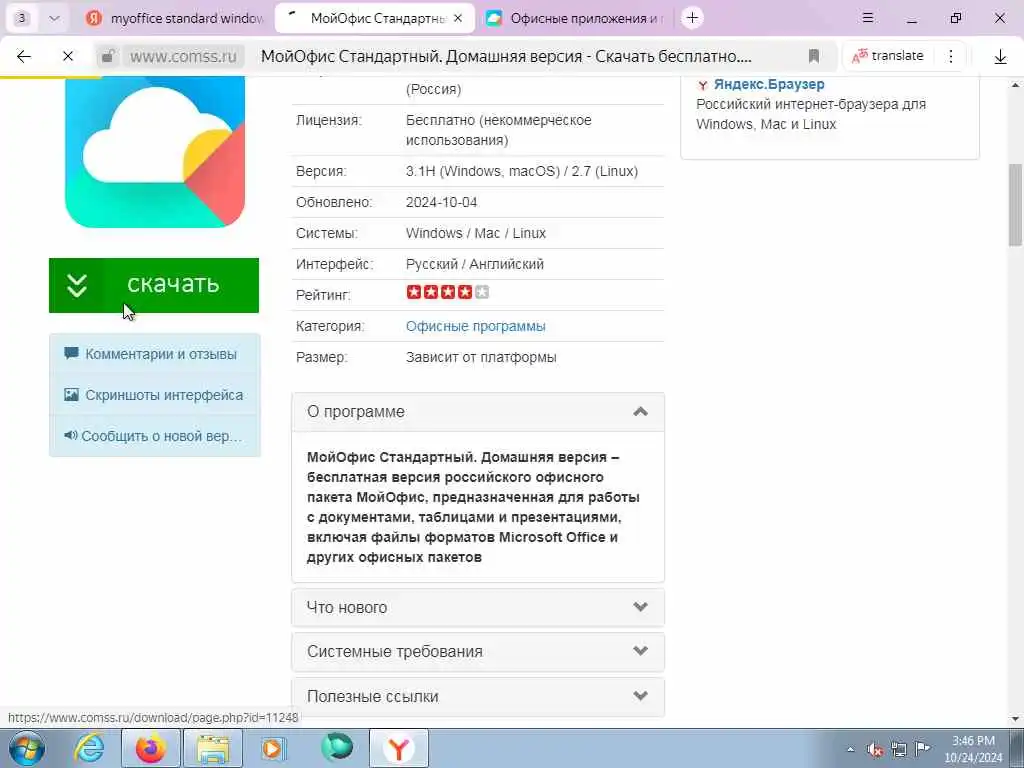Click the muted volume tray icon

click(x=875, y=750)
